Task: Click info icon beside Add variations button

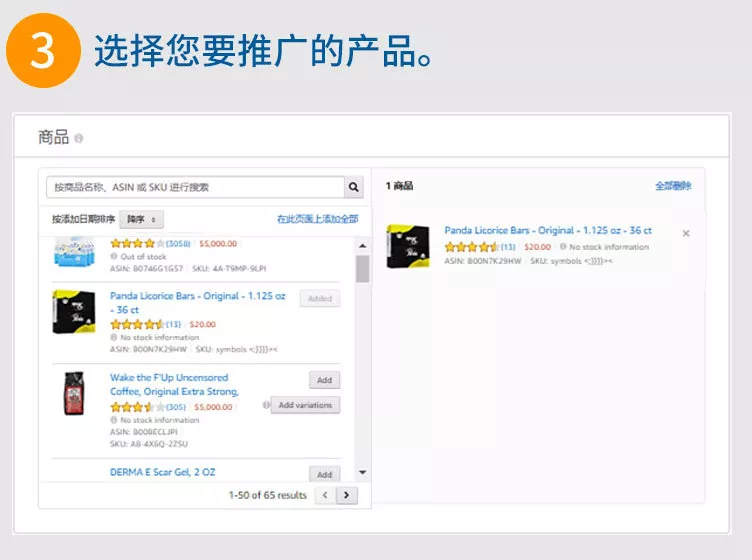Action: point(266,405)
